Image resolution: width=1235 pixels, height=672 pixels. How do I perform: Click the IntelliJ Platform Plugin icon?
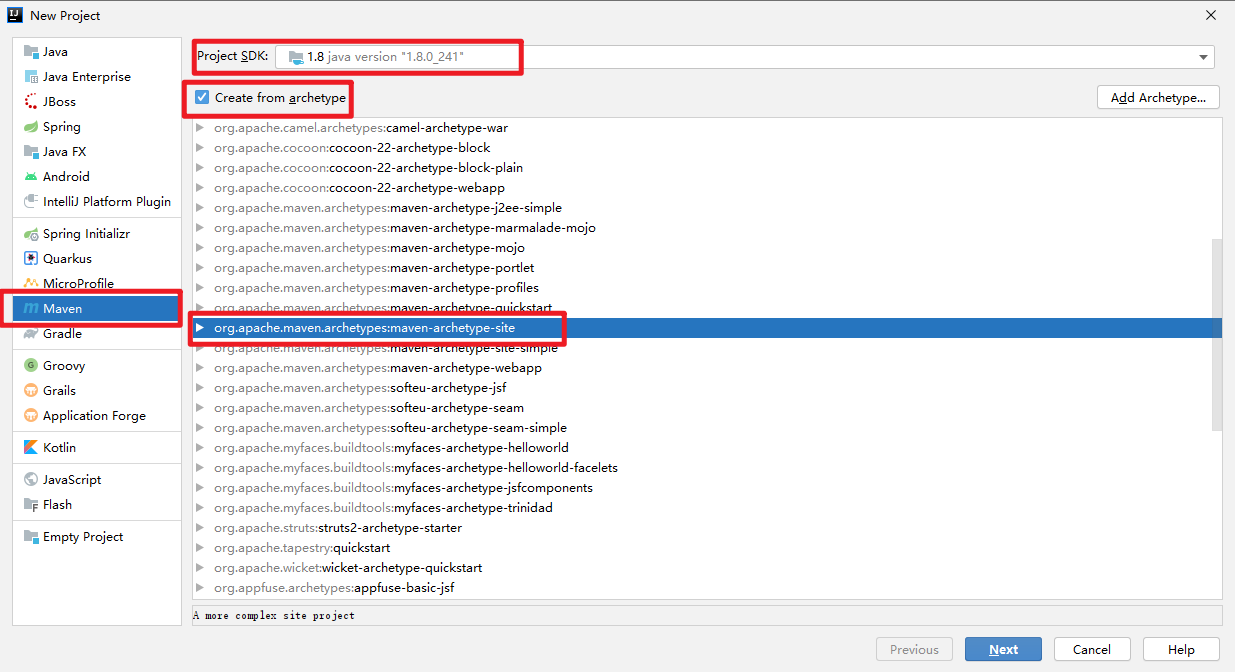click(x=31, y=202)
